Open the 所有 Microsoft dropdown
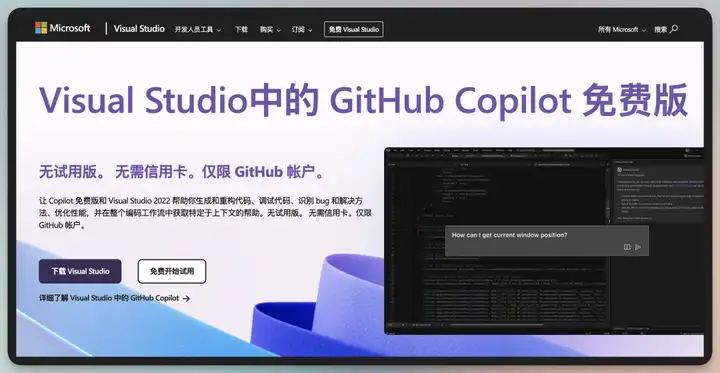The image size is (720, 373). (x=622, y=29)
